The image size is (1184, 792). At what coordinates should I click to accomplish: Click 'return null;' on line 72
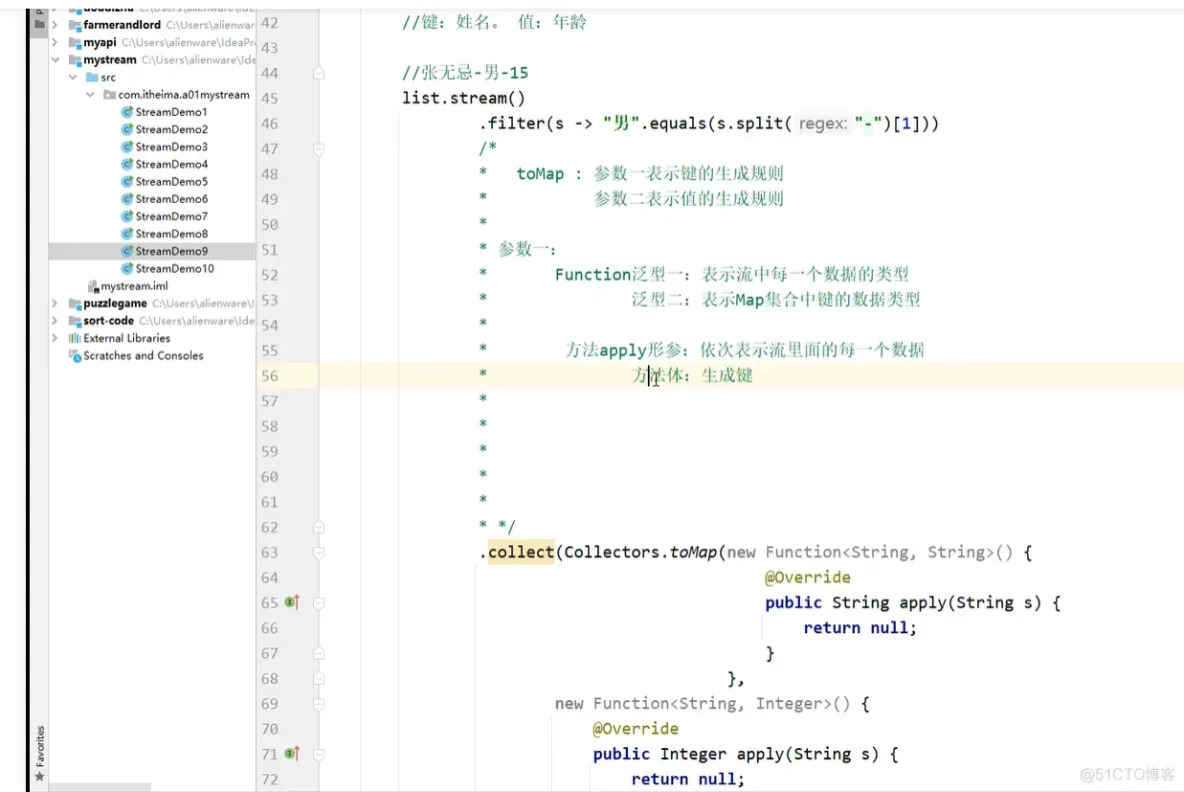pyautogui.click(x=687, y=779)
